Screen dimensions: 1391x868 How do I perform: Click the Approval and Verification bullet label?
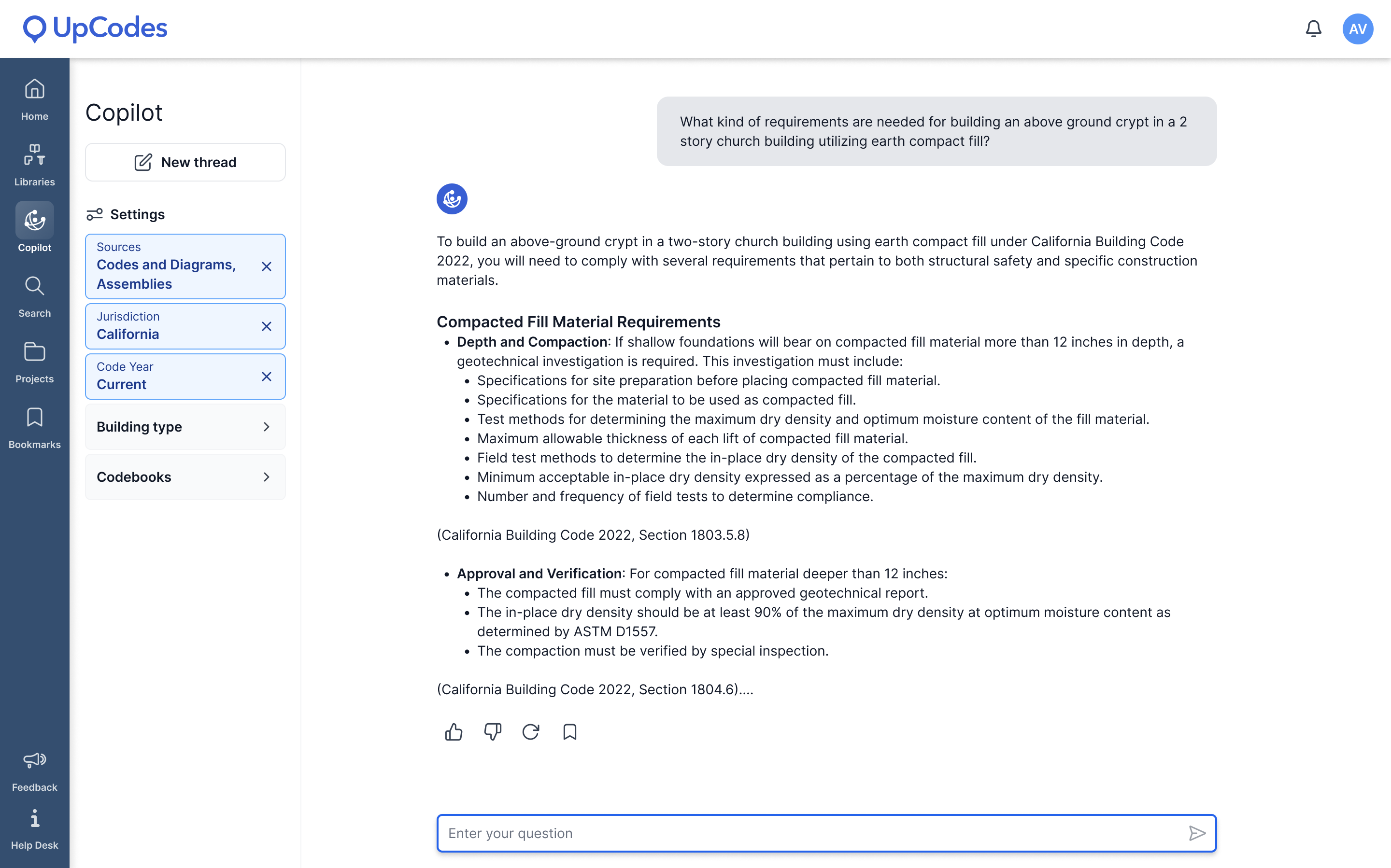pos(539,574)
